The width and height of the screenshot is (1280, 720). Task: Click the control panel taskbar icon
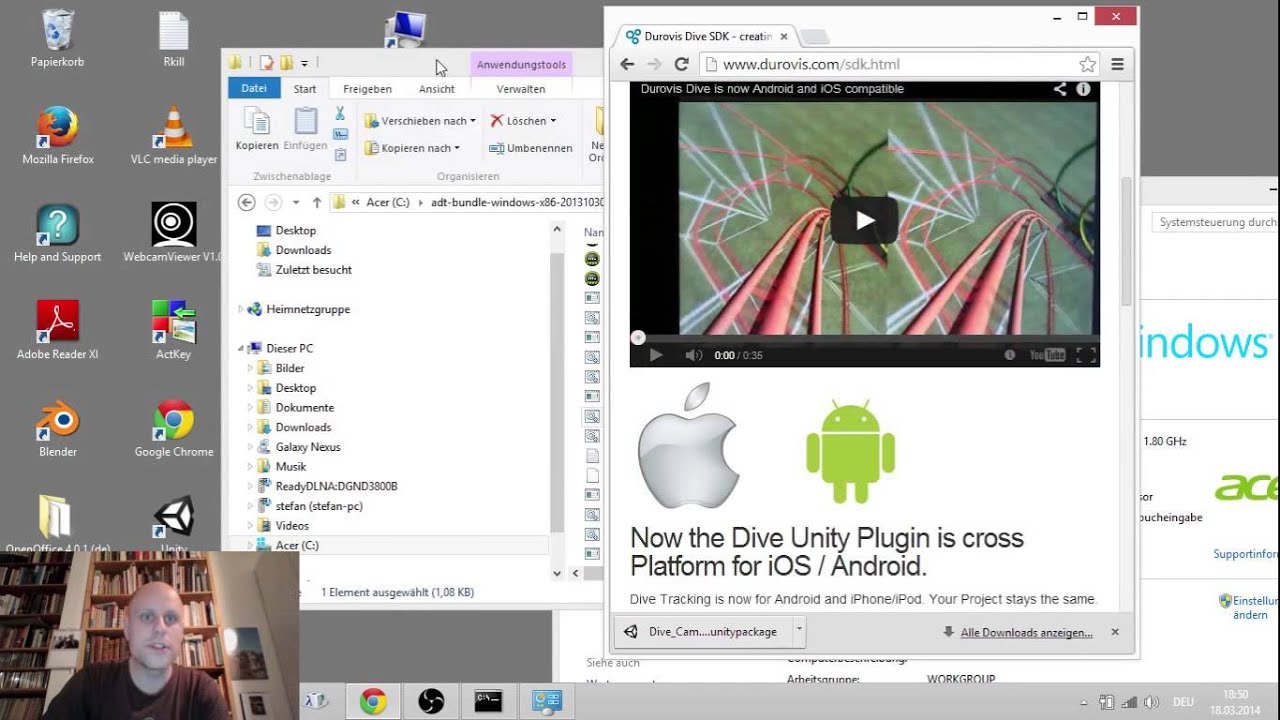[546, 702]
